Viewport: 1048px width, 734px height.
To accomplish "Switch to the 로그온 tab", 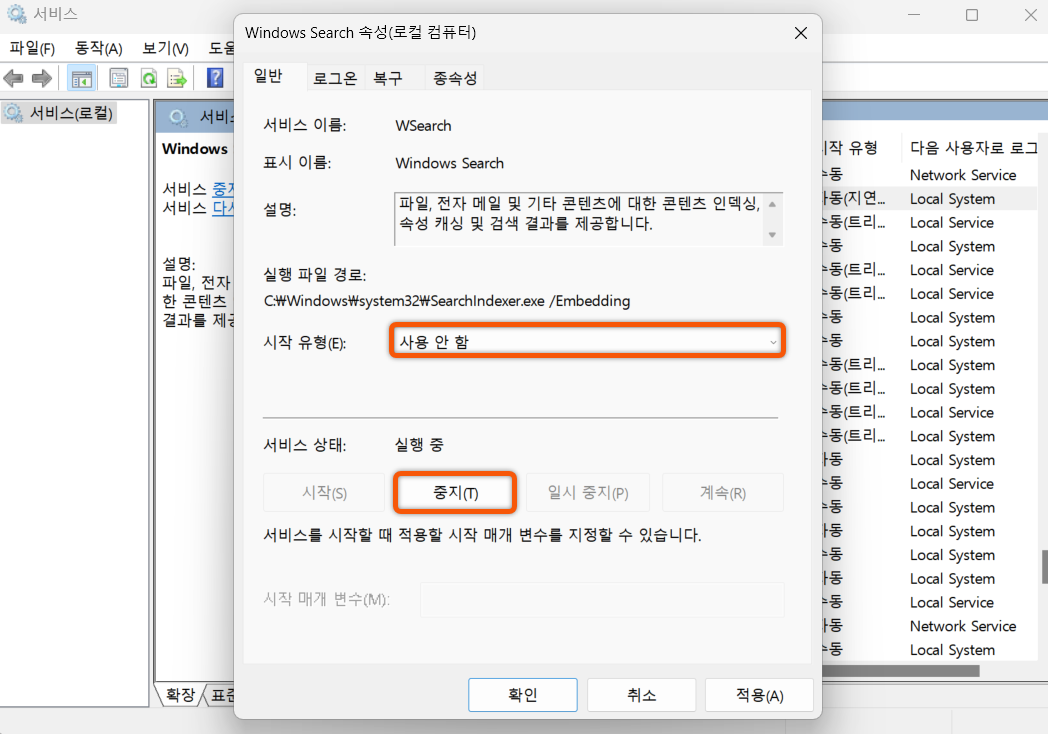I will 336,77.
